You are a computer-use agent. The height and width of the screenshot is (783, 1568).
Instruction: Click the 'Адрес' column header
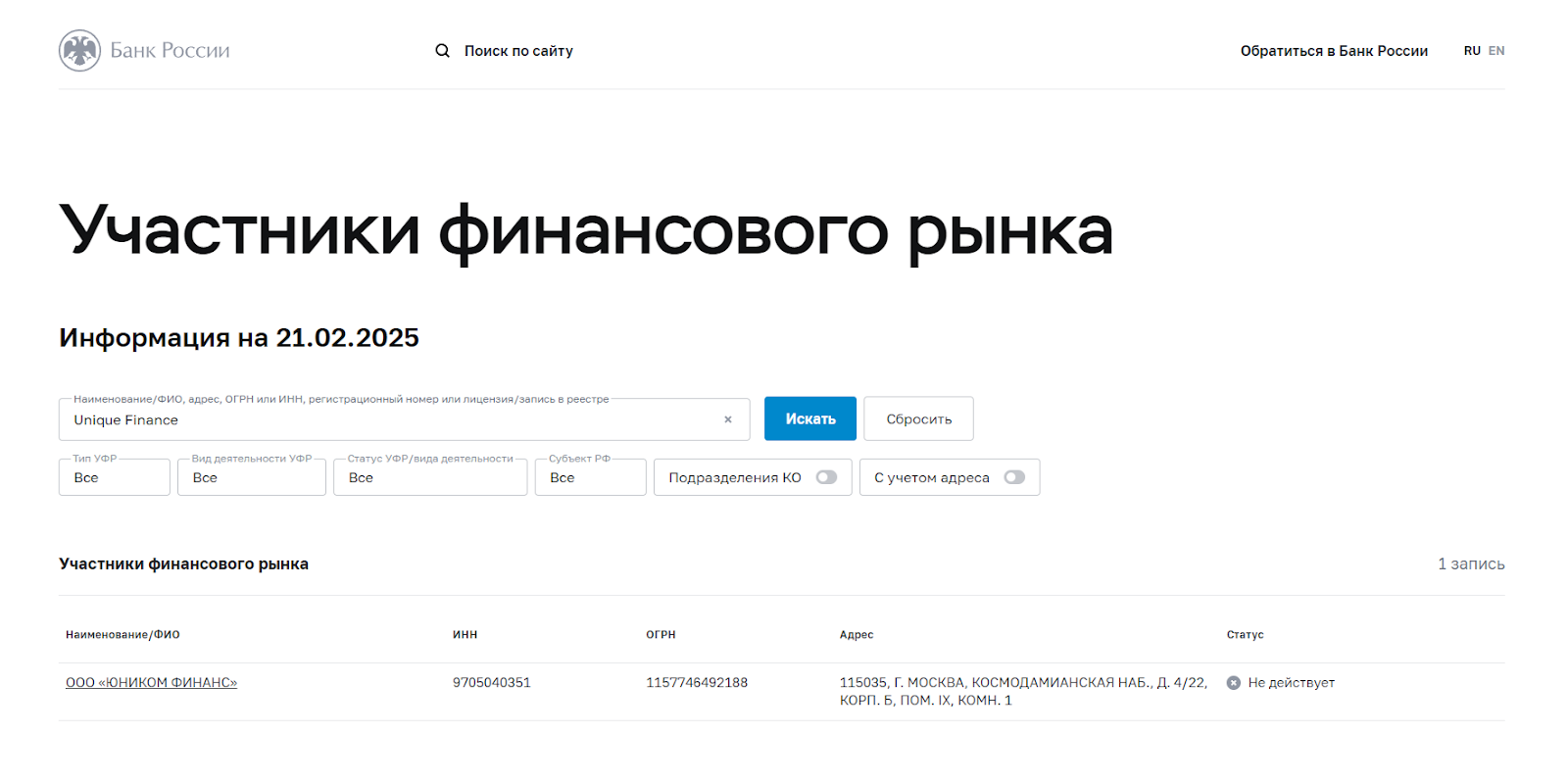coord(857,635)
